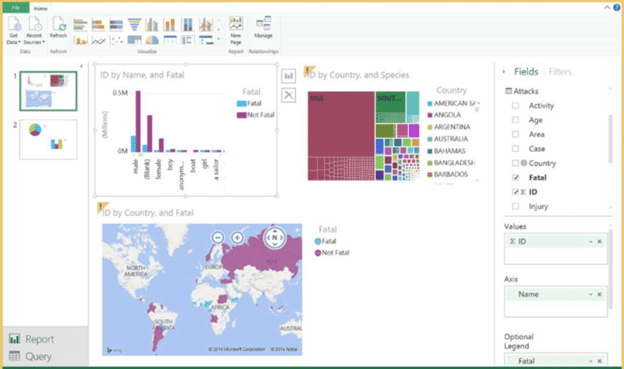Viewport: 624px width, 369px height.
Task: Select page 2 thumbnail
Action: click(x=48, y=140)
